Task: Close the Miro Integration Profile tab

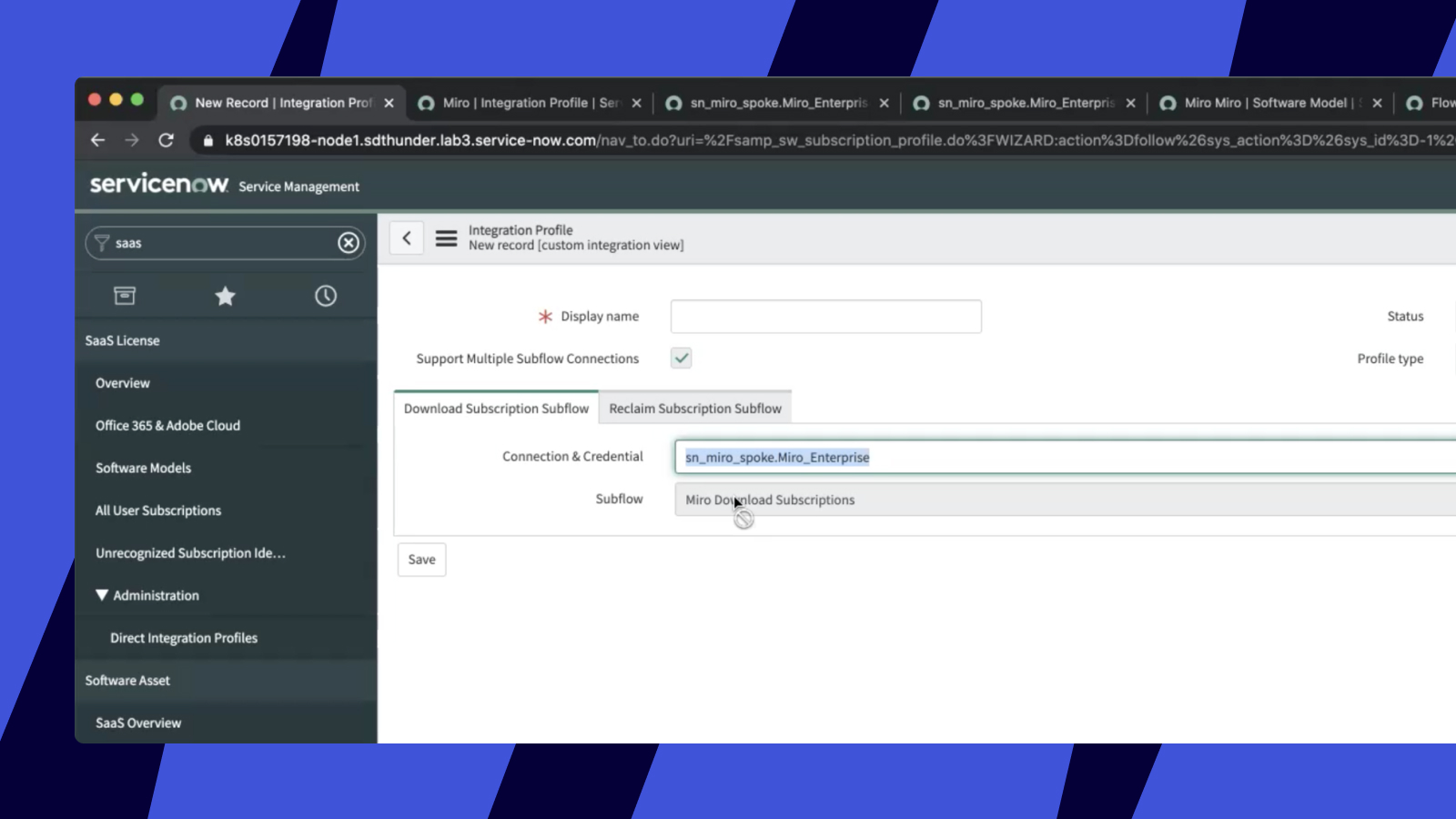Action: (636, 103)
